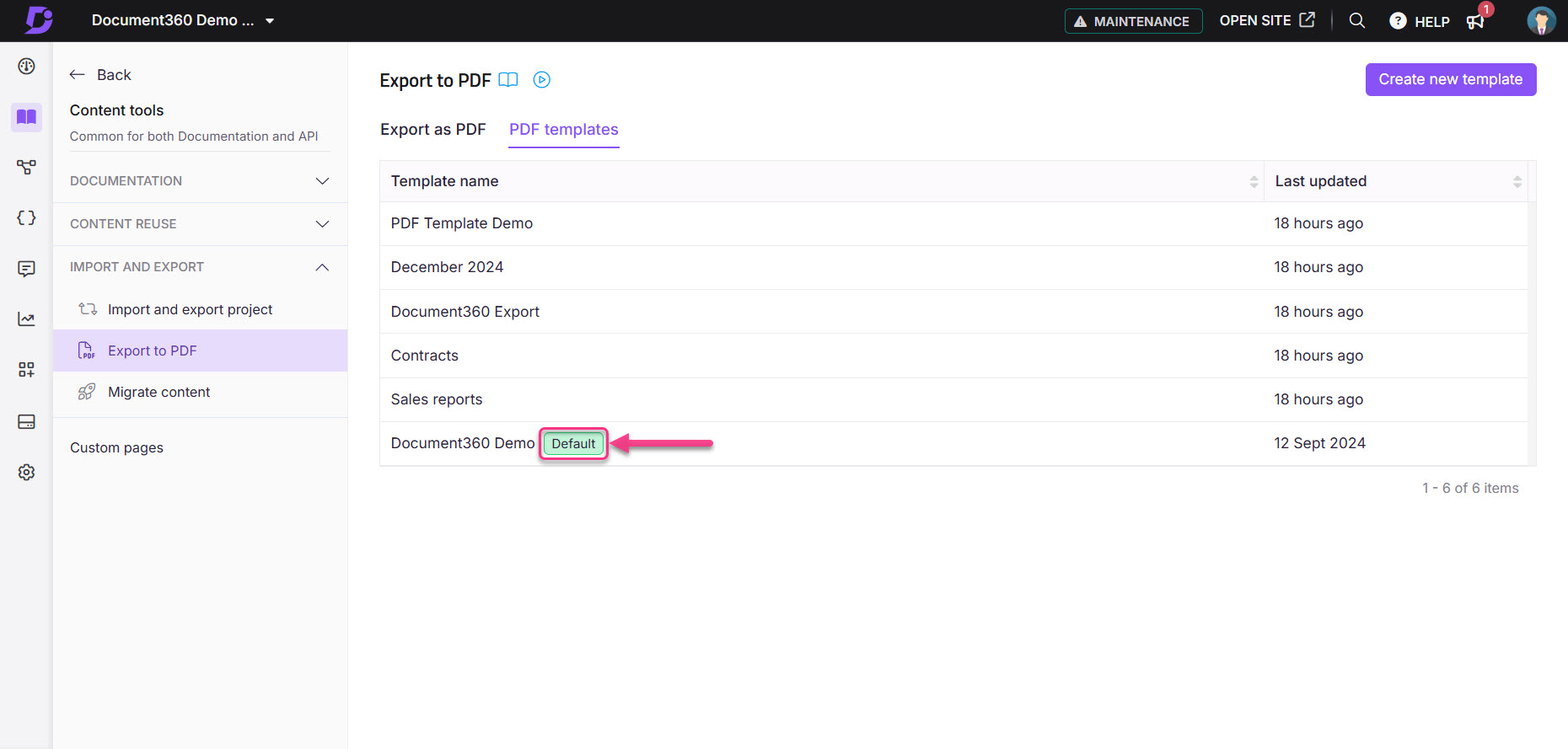Click the HELP label
The image size is (1568, 749).
[1432, 22]
